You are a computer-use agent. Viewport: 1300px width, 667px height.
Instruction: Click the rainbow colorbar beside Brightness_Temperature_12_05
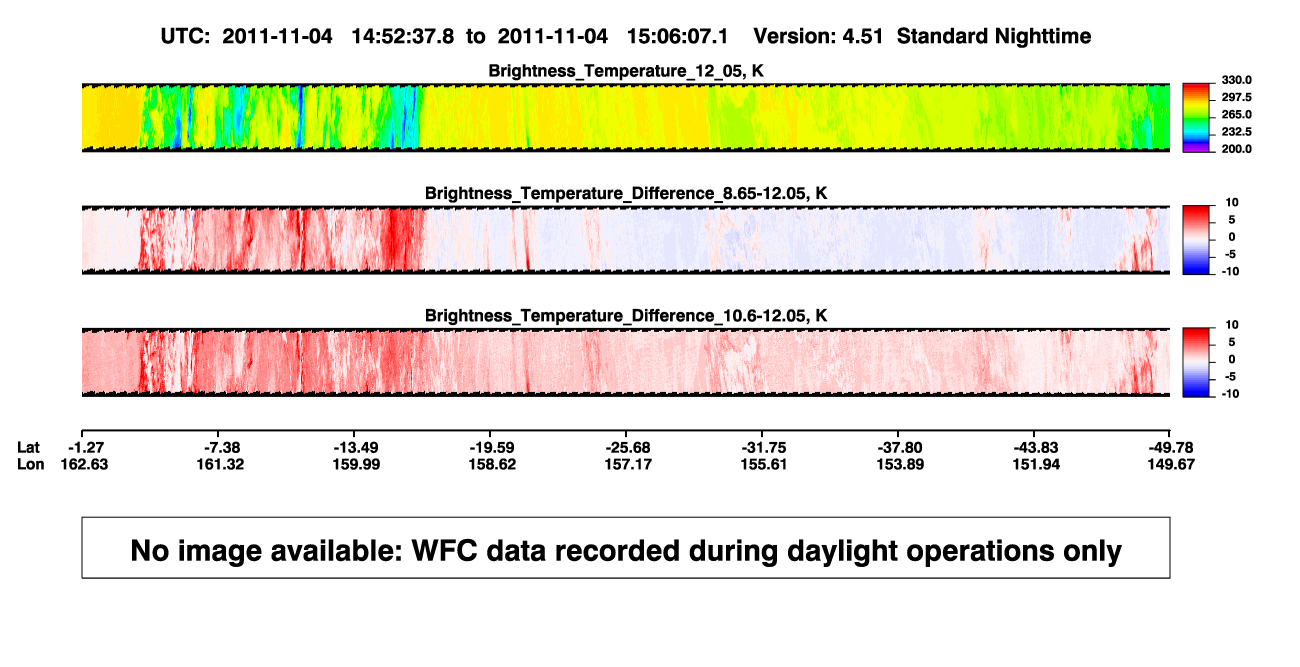coord(1196,117)
